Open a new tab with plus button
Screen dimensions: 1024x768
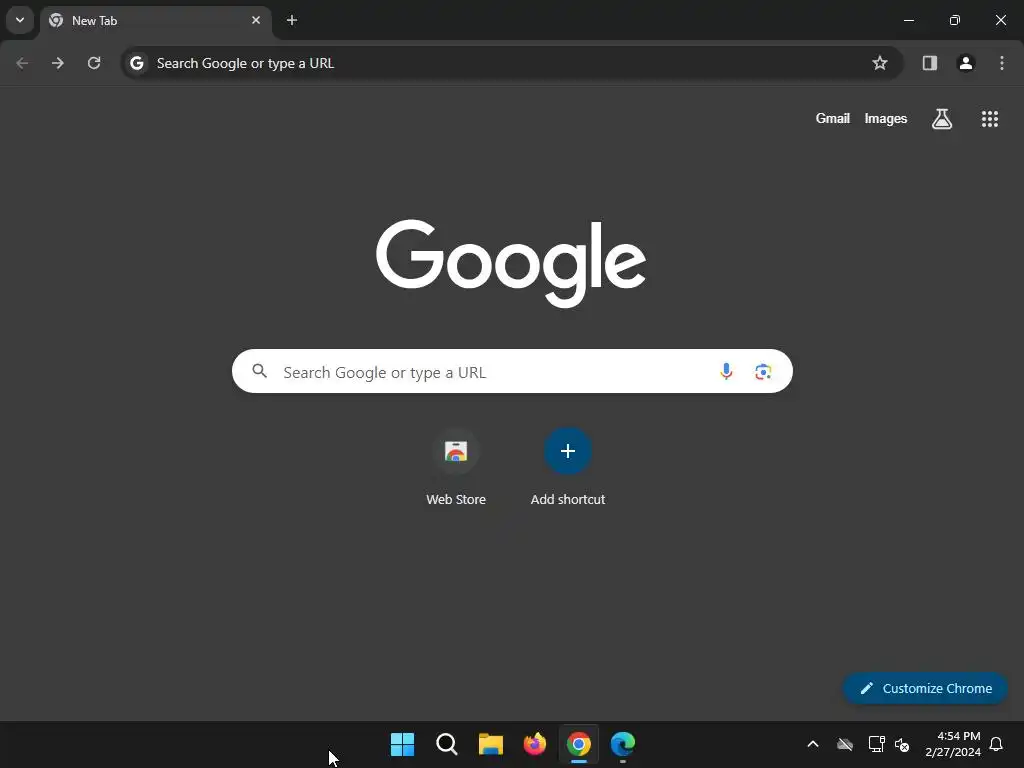point(292,20)
